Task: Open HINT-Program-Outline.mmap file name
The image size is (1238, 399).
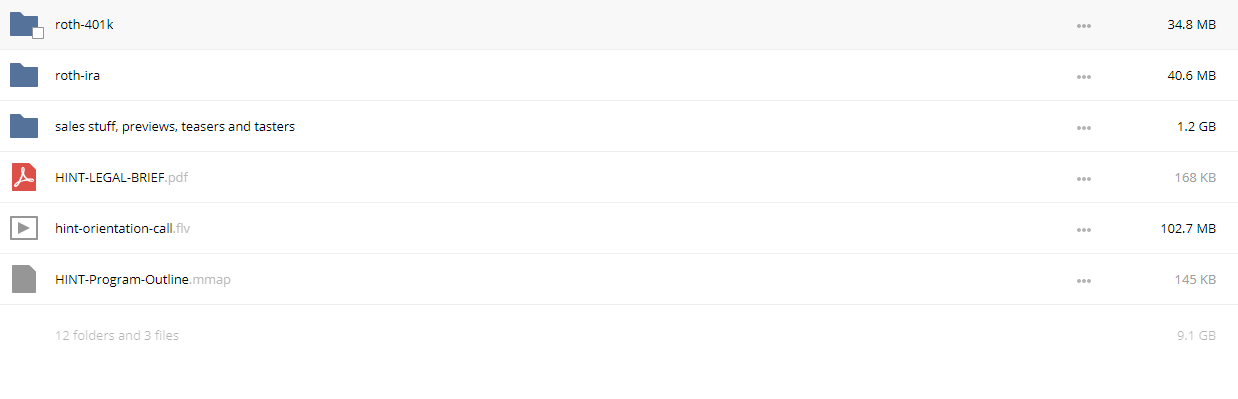Action: 143,279
